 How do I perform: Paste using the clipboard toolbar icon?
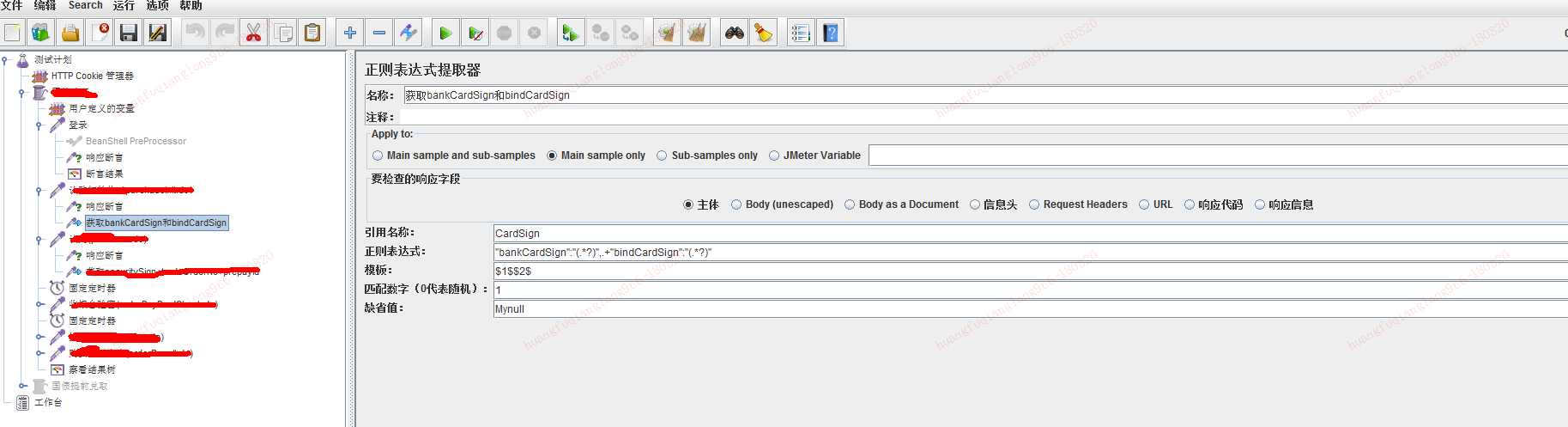312,33
